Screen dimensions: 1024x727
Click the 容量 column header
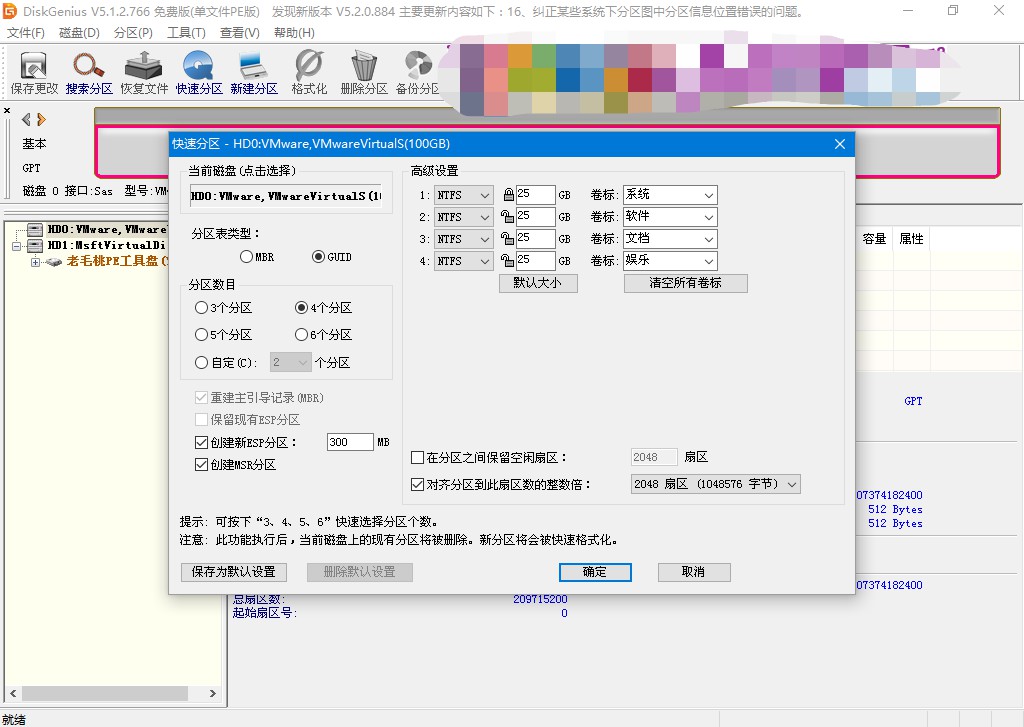click(874, 239)
